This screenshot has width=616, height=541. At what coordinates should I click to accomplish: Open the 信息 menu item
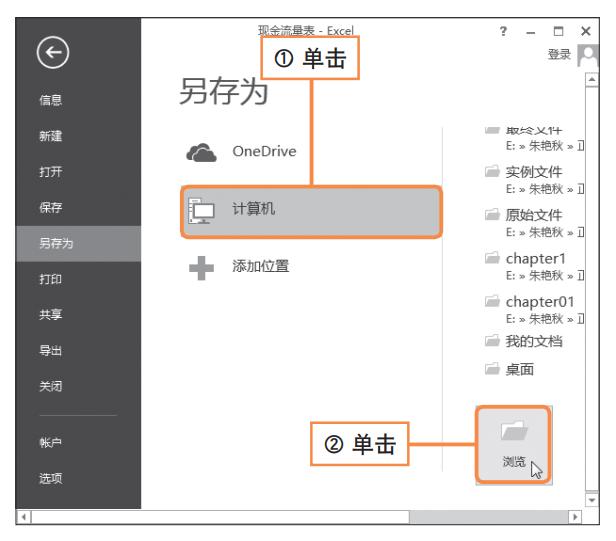tap(51, 100)
